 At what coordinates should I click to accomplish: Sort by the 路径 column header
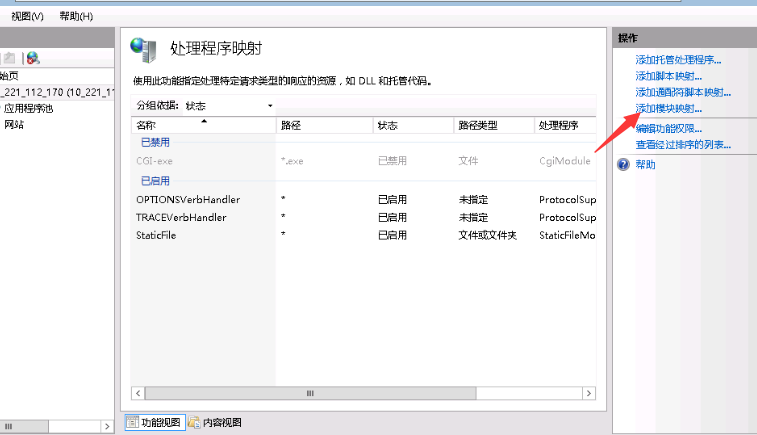[x=324, y=126]
